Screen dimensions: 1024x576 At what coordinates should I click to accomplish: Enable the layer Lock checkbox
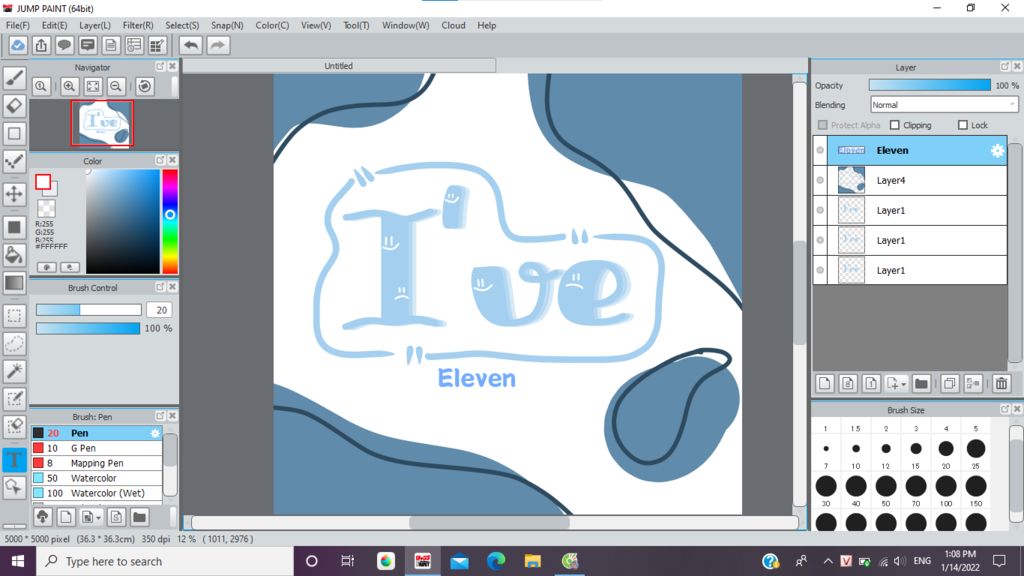point(963,125)
